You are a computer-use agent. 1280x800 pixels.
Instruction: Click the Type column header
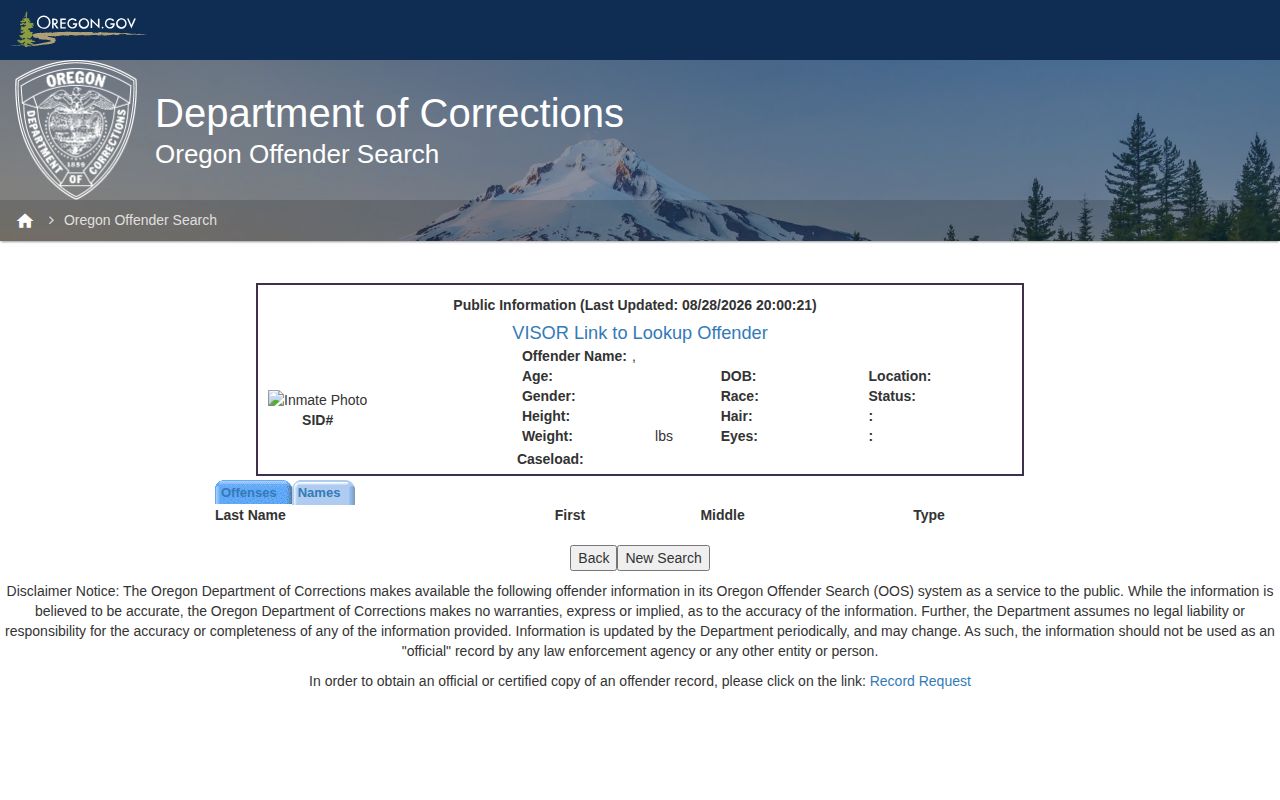pos(929,515)
